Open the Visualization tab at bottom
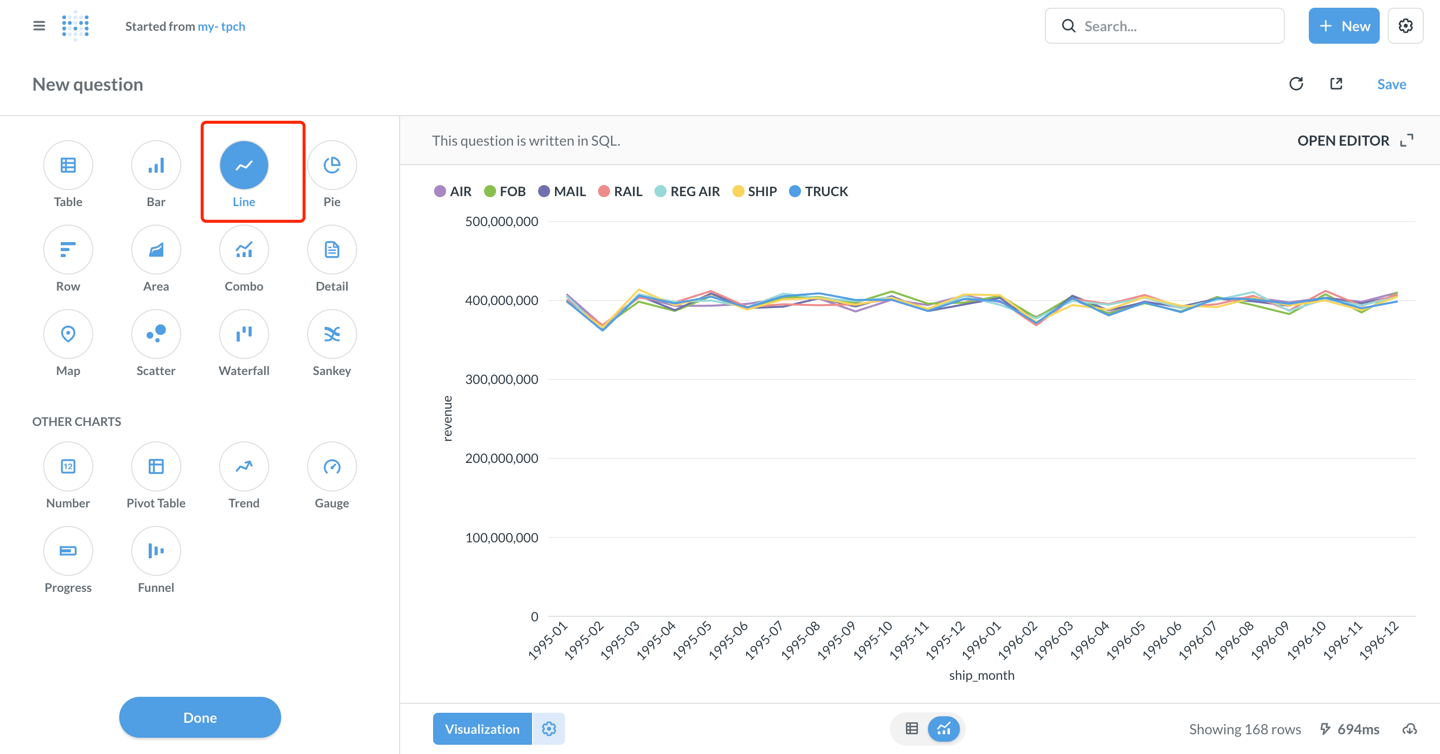This screenshot has width=1440, height=754. (482, 729)
